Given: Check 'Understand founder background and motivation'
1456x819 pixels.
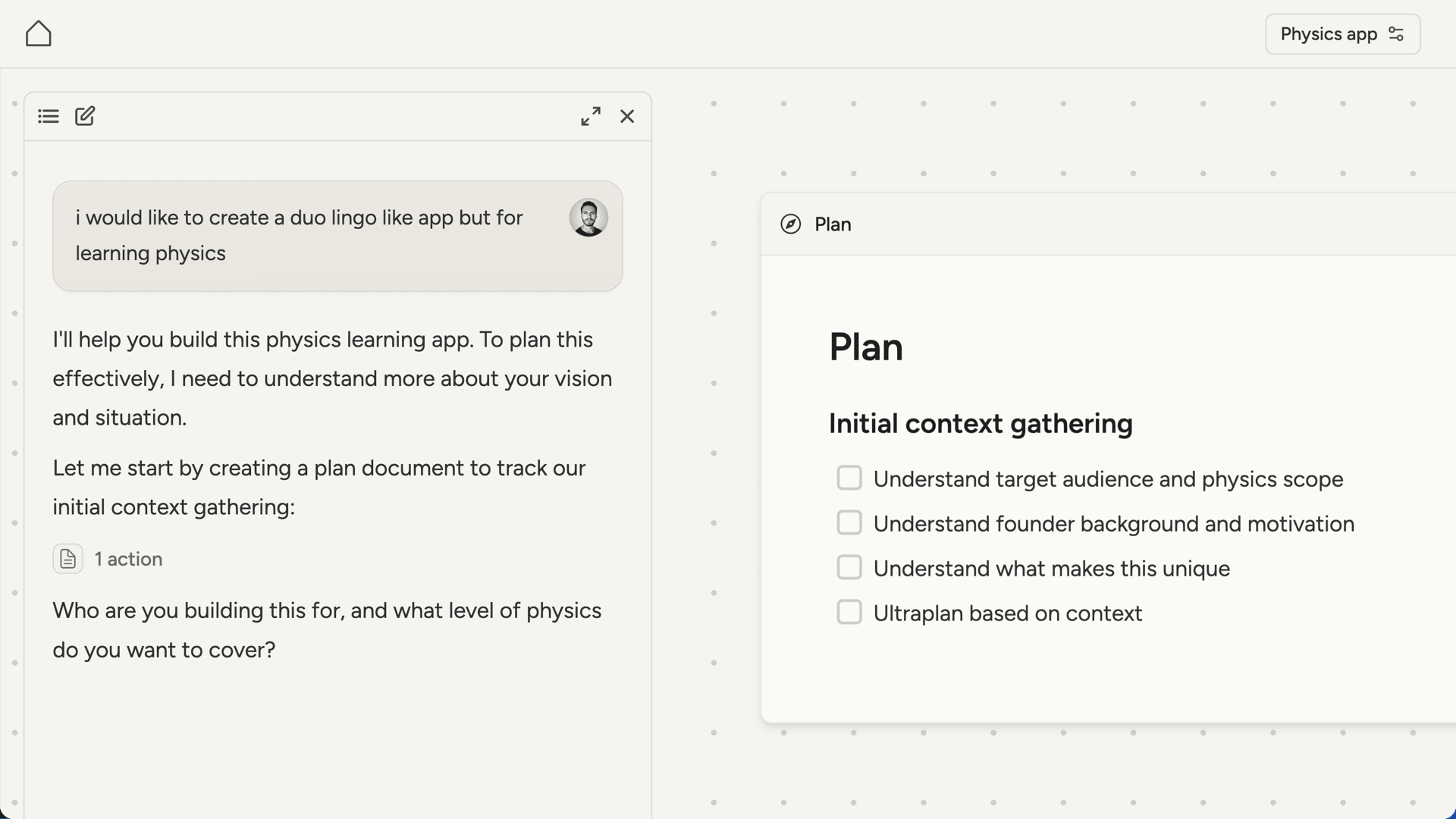Looking at the screenshot, I should pos(849,522).
